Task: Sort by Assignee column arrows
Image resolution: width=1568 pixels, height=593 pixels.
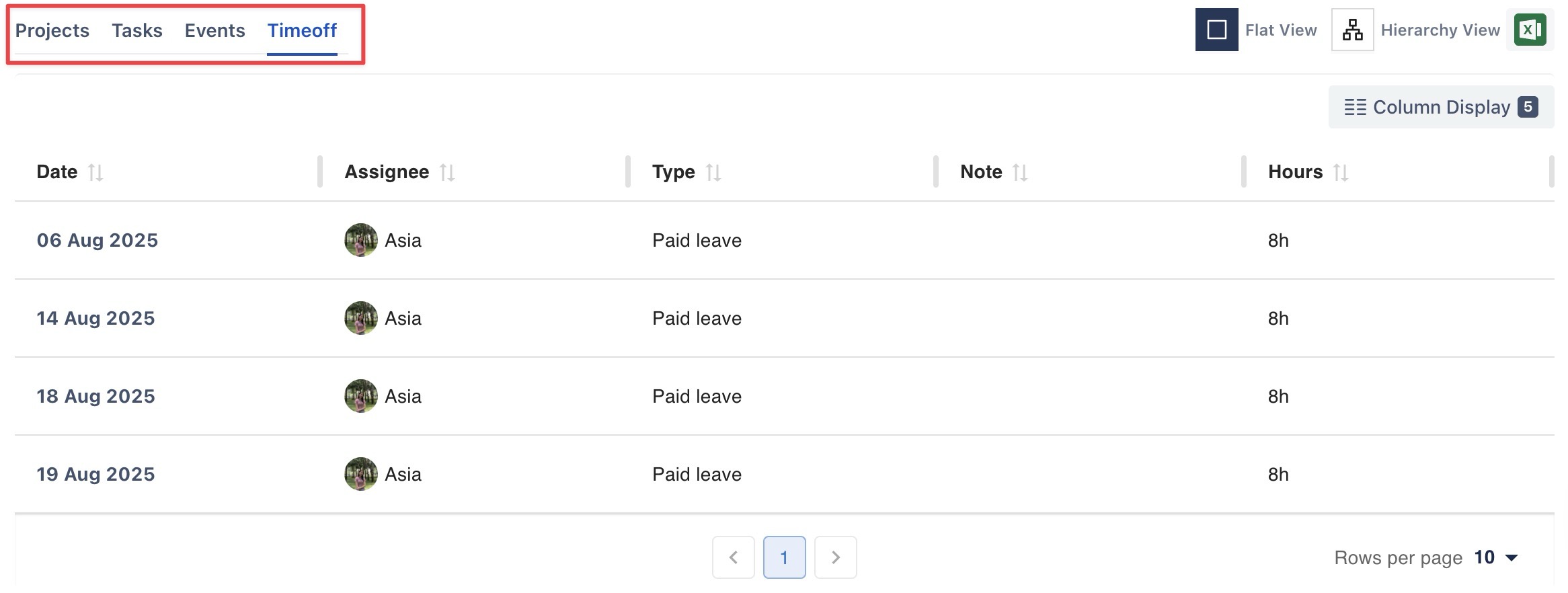Action: 447,173
